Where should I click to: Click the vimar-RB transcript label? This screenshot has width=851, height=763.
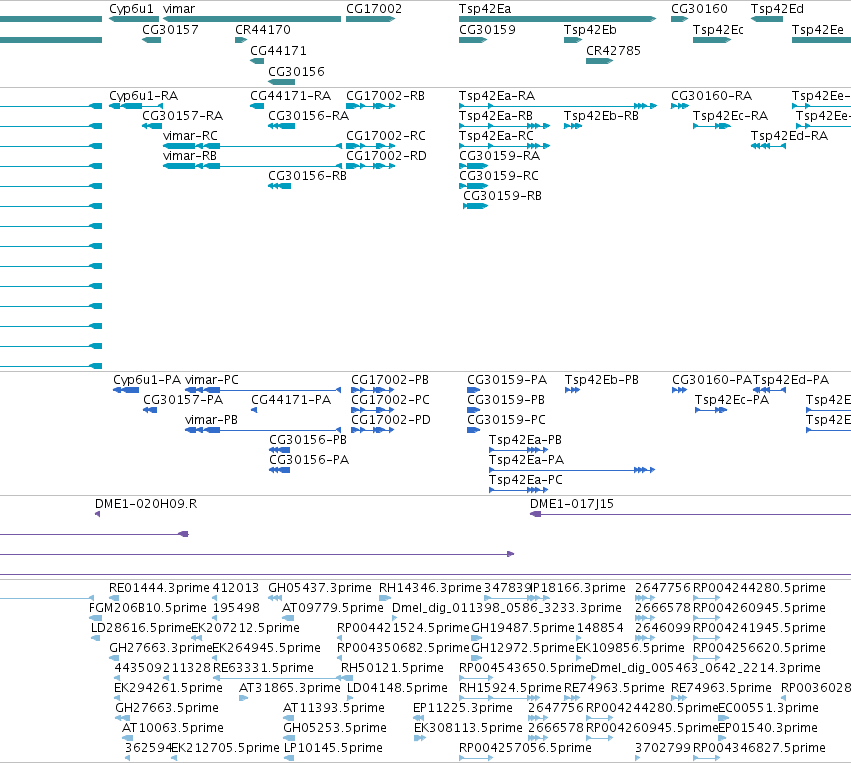tap(189, 156)
